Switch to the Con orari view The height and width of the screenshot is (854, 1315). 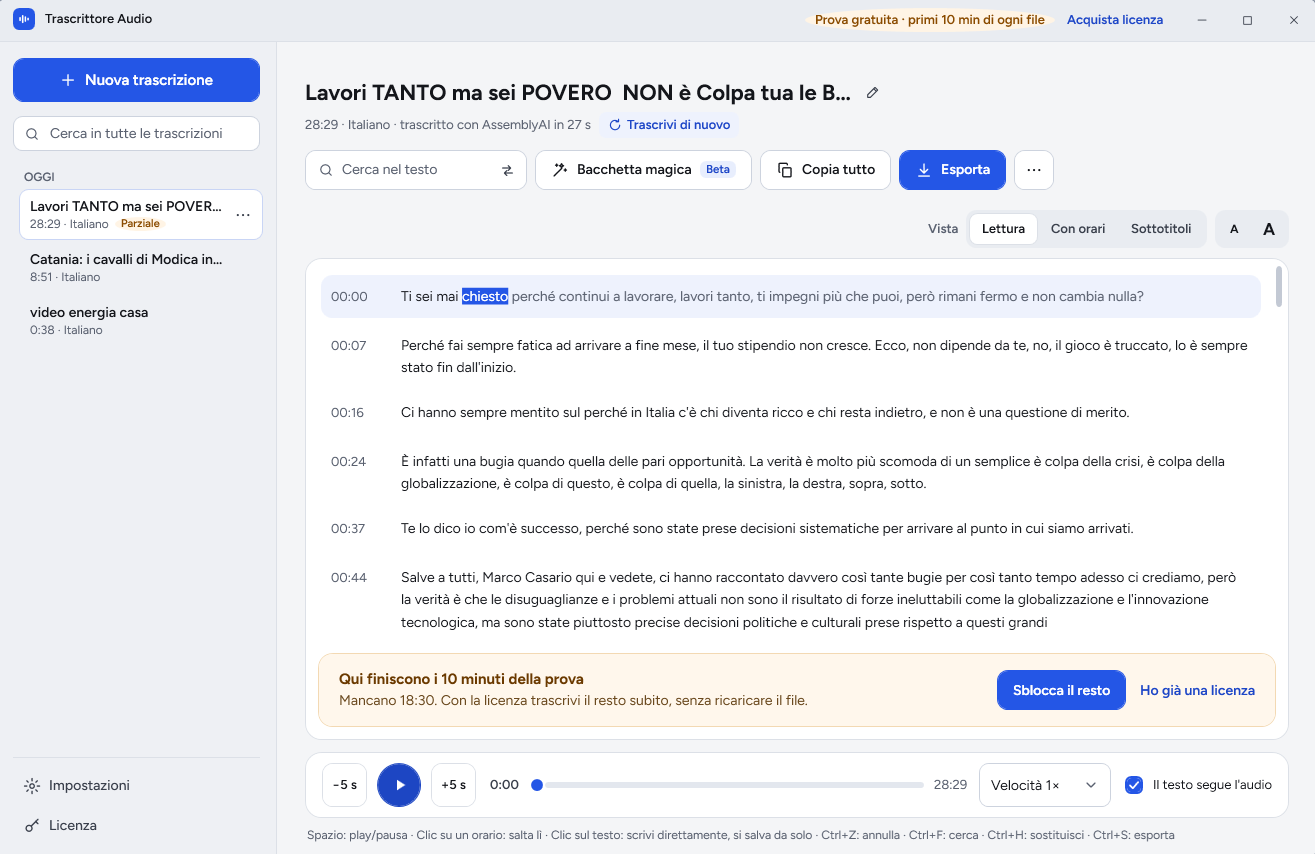click(1078, 229)
